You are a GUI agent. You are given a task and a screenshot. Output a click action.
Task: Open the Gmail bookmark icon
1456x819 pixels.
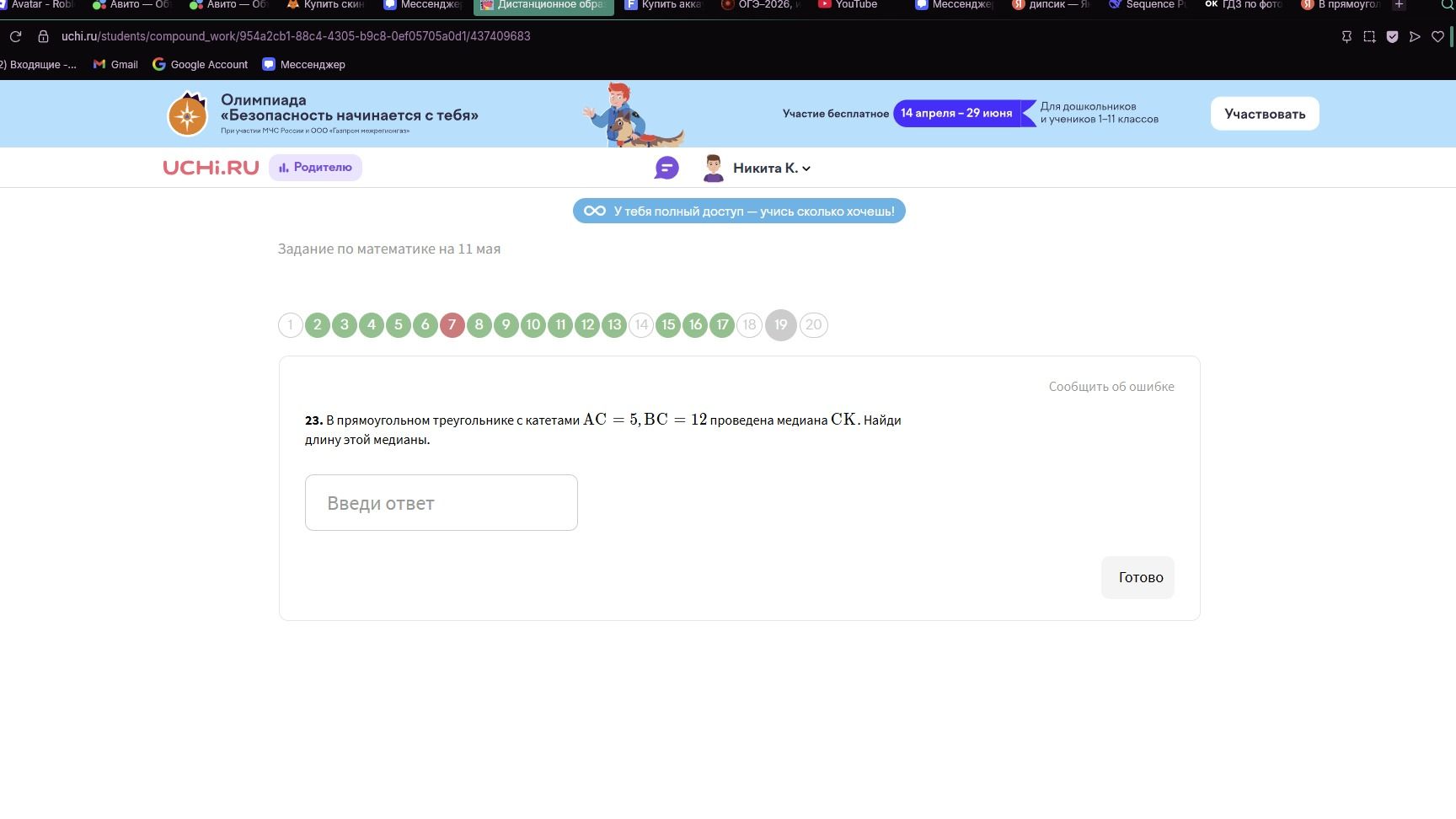click(x=99, y=64)
